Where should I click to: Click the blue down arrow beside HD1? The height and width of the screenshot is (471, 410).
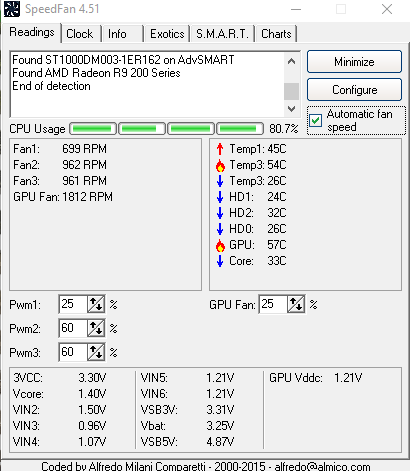click(220, 197)
